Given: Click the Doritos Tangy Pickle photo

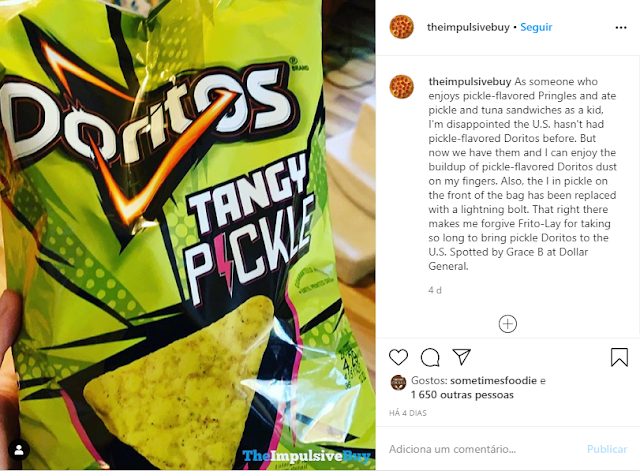Looking at the screenshot, I should click(188, 235).
